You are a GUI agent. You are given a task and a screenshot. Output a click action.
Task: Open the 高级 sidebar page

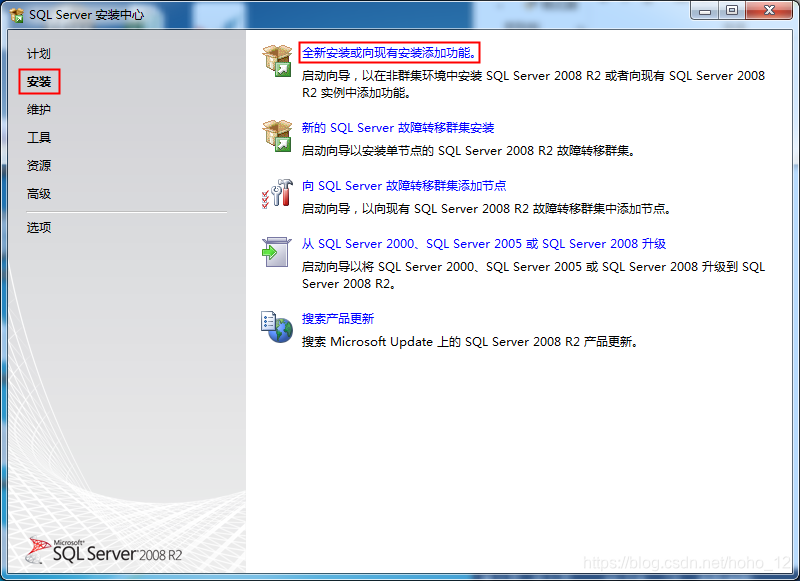39,194
